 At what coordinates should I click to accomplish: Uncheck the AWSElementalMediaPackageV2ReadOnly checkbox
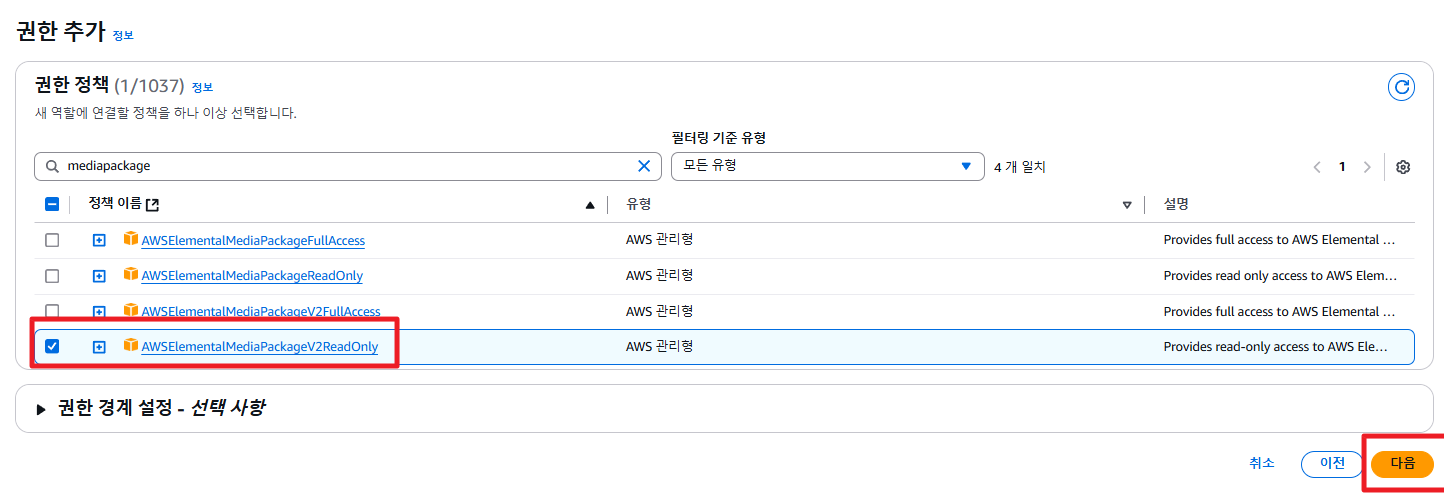pyautogui.click(x=52, y=346)
